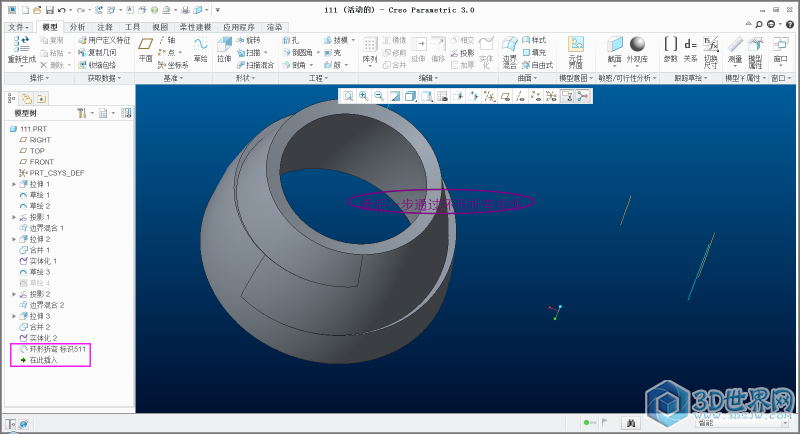This screenshot has height=434, width=800.
Task: Open the 柔性建模 ribbon tab
Action: 195,27
